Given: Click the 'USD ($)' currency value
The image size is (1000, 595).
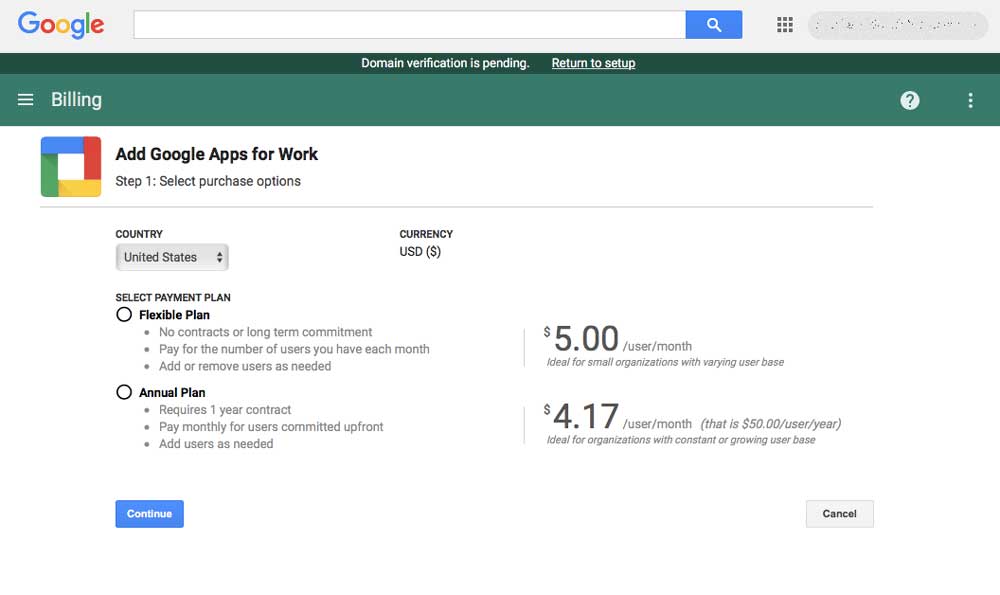Looking at the screenshot, I should (x=420, y=251).
